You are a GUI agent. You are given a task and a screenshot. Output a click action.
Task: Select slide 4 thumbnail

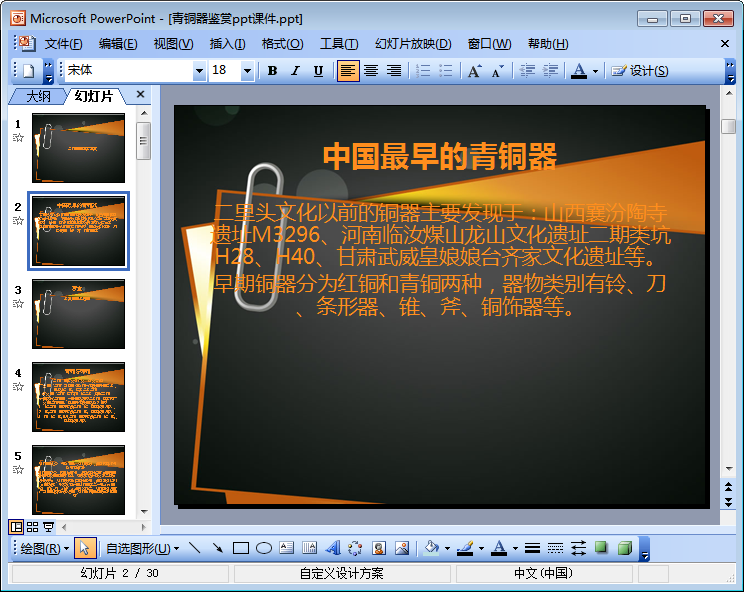click(x=78, y=397)
